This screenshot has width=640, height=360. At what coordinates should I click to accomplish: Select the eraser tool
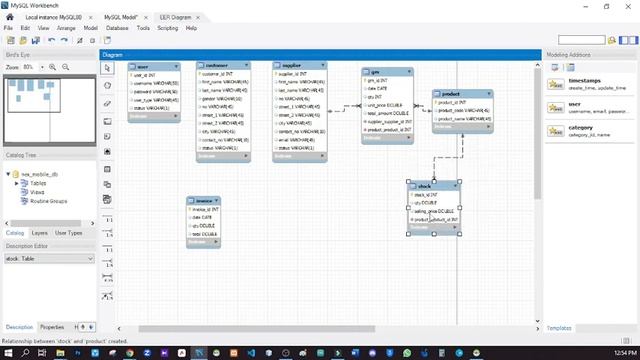107,103
